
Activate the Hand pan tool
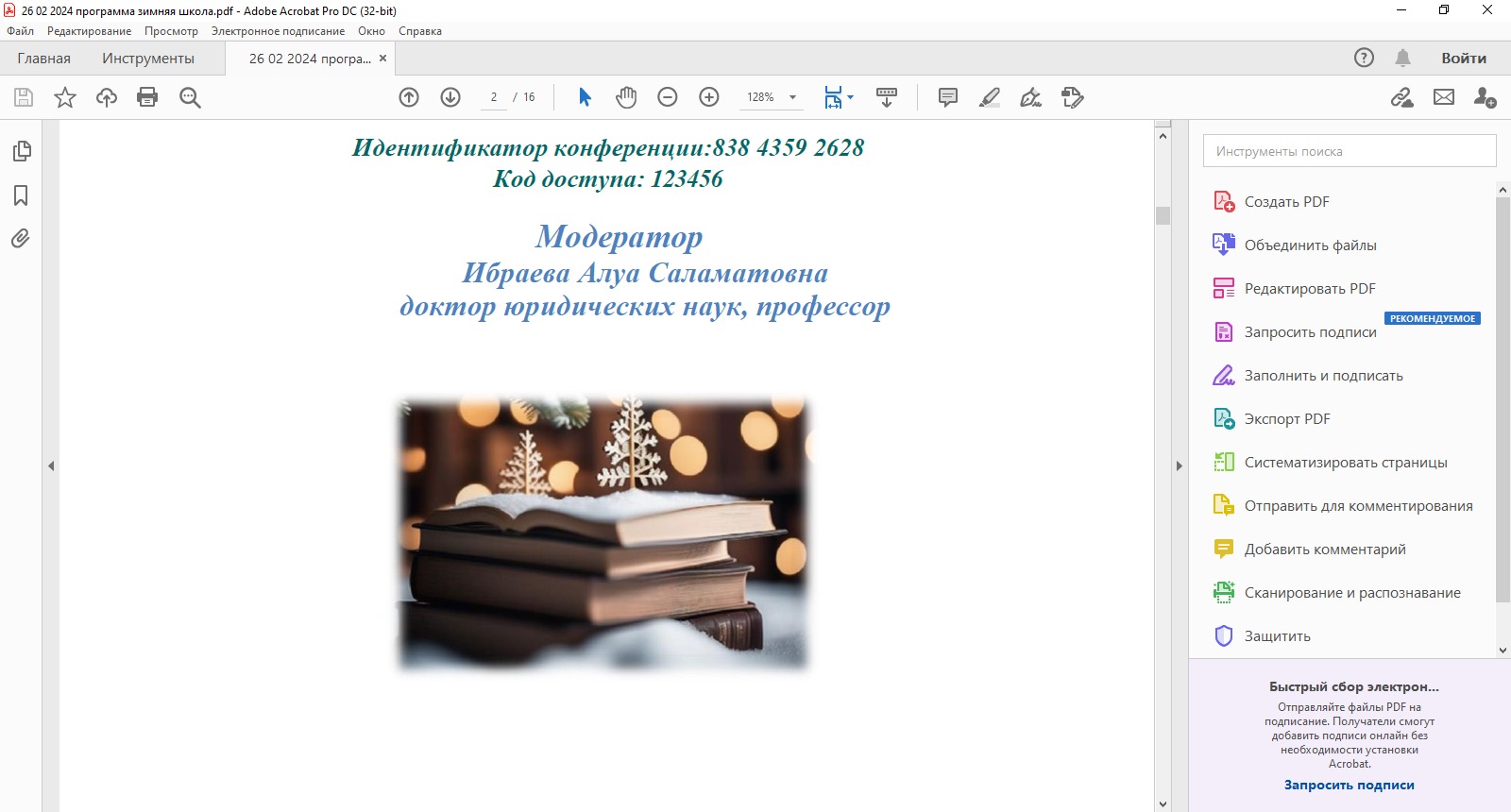tap(626, 97)
